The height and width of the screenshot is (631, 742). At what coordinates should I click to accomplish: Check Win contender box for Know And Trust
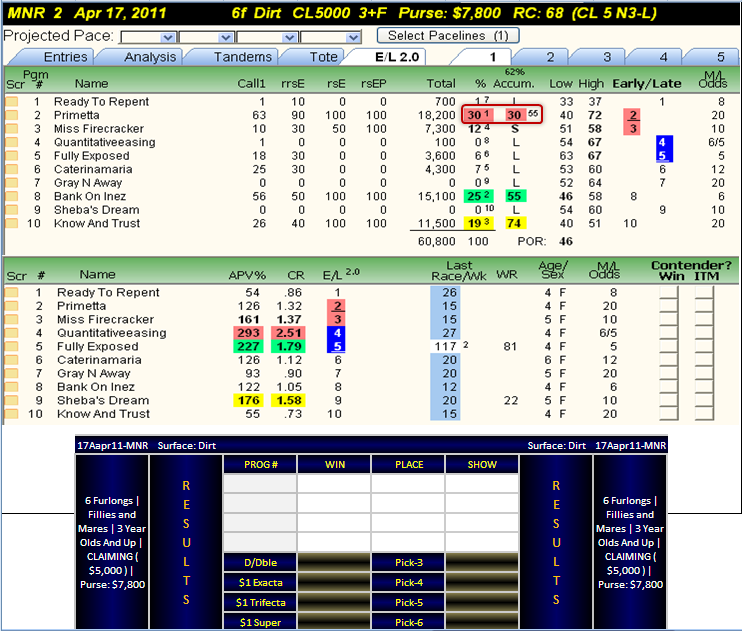669,414
